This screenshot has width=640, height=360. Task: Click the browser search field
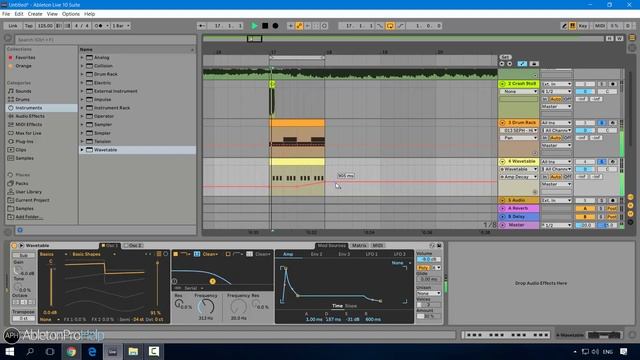[x=105, y=40]
